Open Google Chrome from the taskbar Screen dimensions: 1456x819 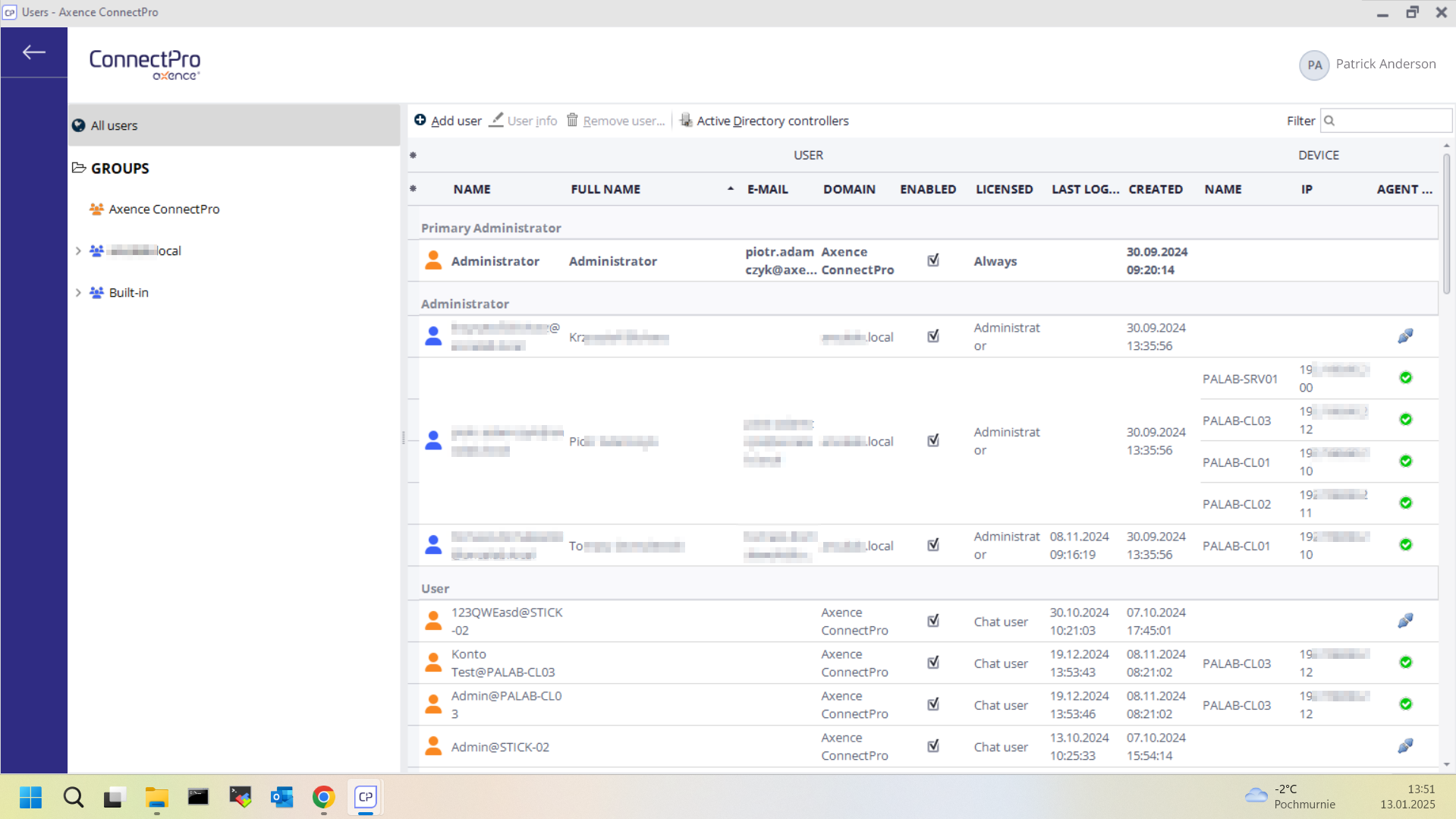click(x=324, y=797)
